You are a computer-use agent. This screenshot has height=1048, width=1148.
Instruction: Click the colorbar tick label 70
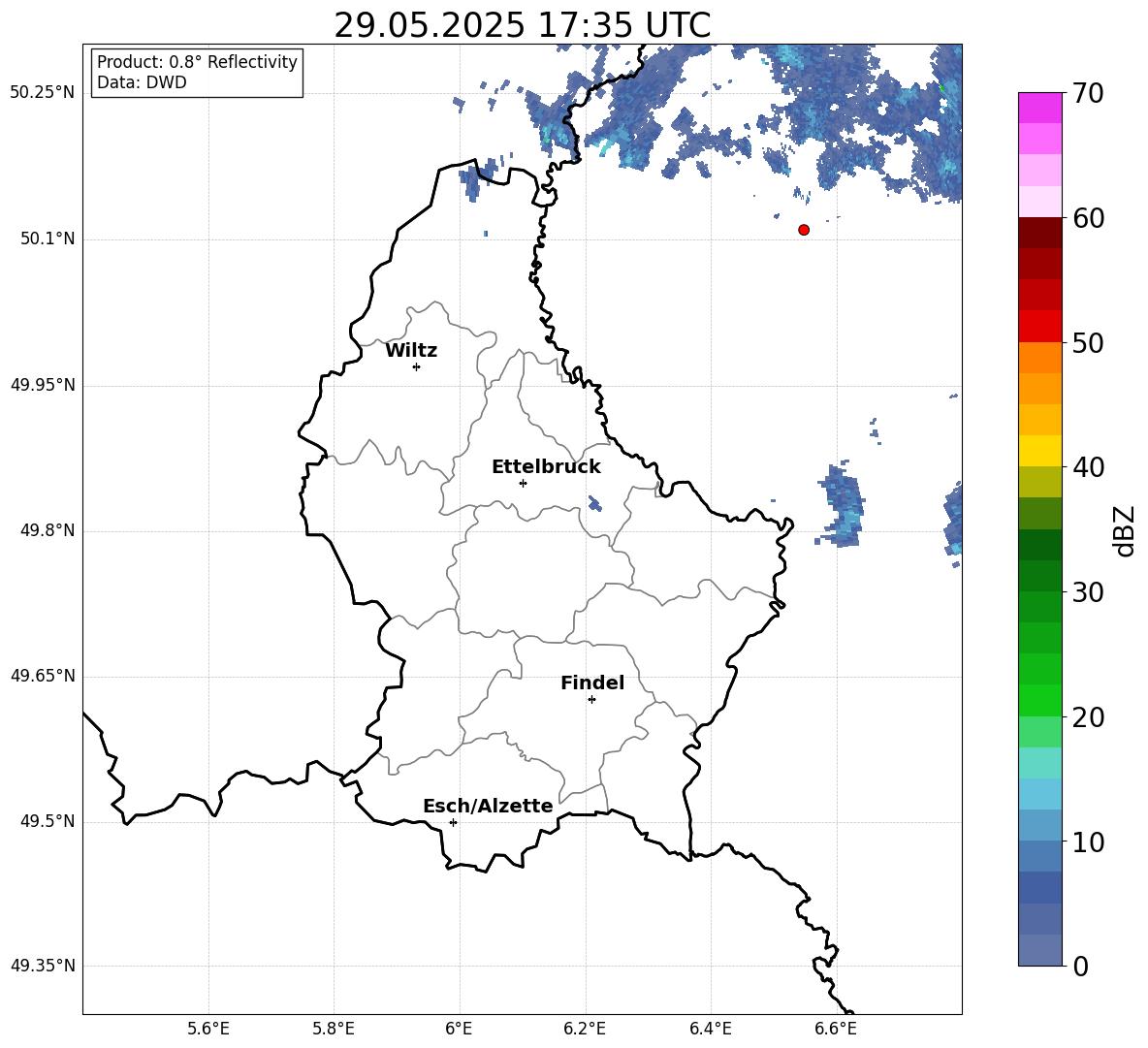(1088, 93)
